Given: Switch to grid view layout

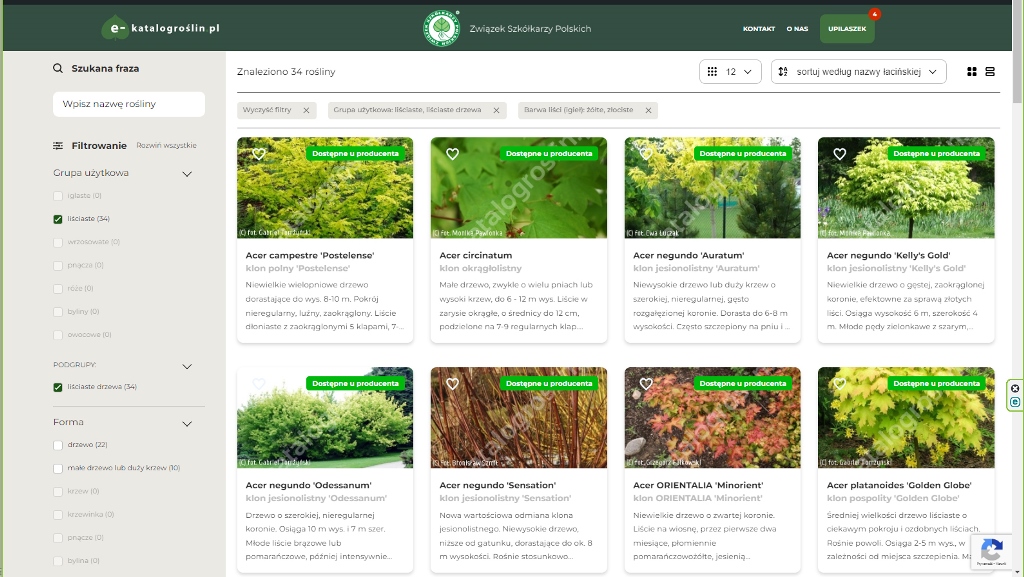Looking at the screenshot, I should click(x=971, y=72).
